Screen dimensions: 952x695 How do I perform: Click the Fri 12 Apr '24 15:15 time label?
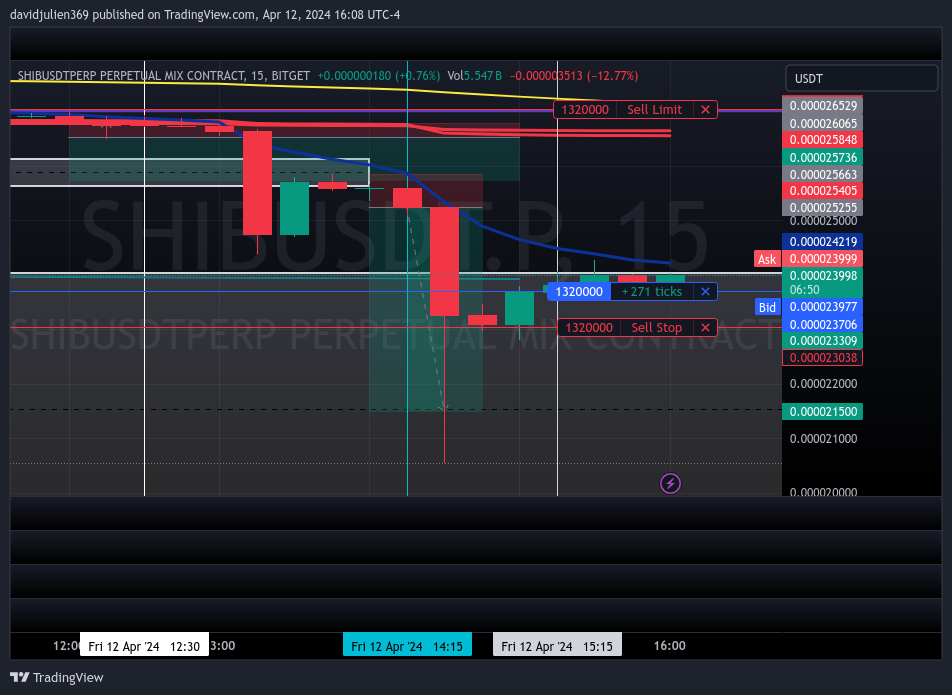pyautogui.click(x=557, y=646)
